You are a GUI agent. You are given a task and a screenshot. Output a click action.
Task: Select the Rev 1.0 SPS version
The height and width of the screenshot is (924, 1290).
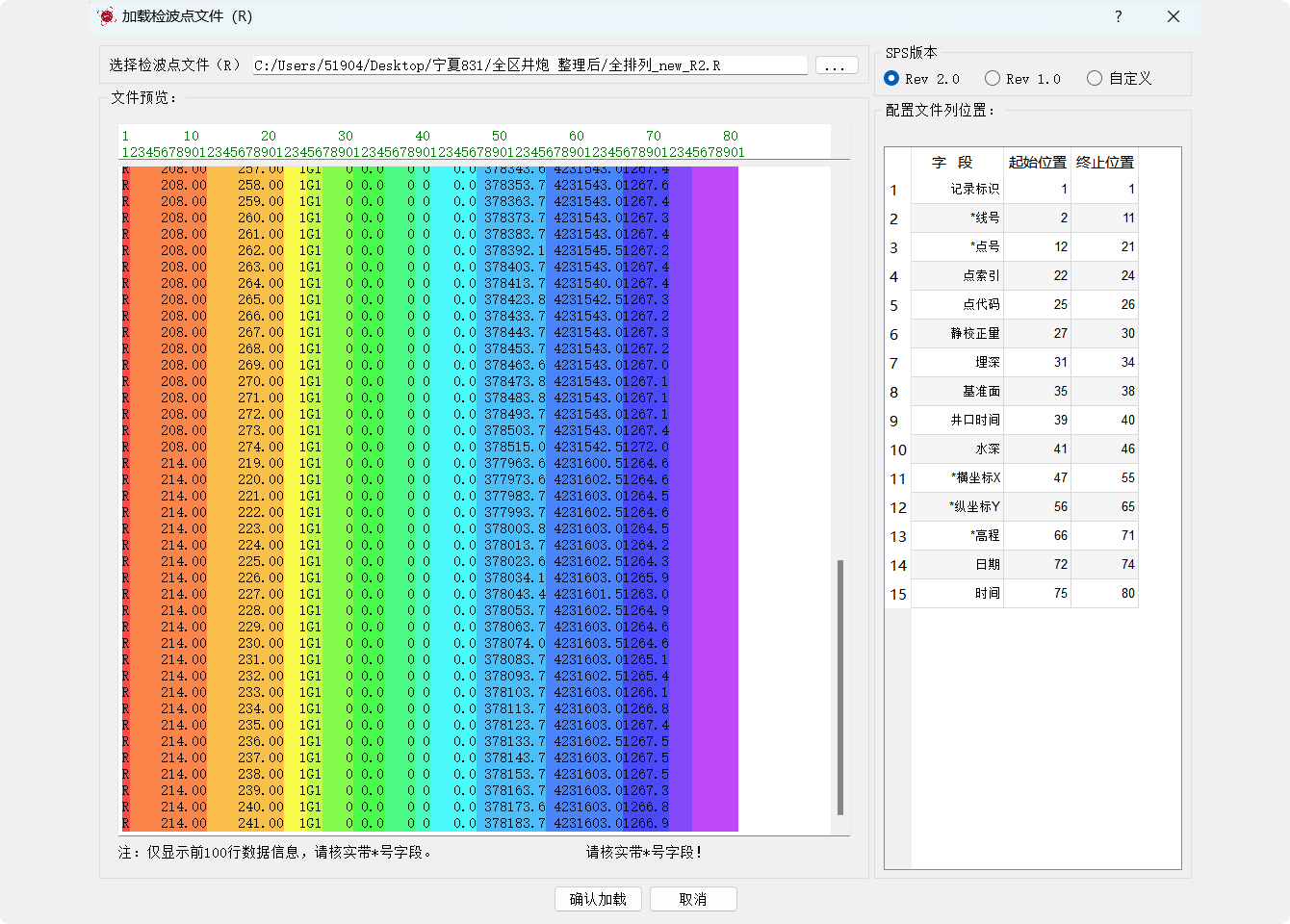pyautogui.click(x=993, y=79)
